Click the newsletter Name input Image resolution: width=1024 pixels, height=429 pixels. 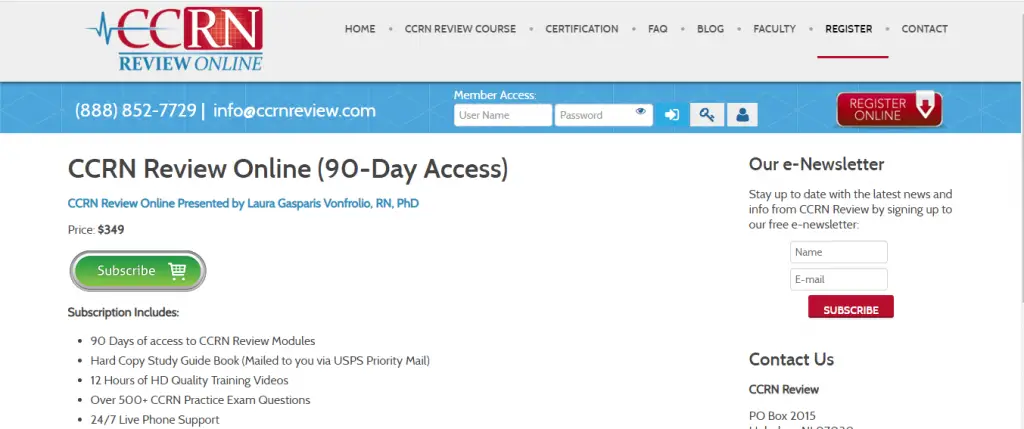click(838, 253)
